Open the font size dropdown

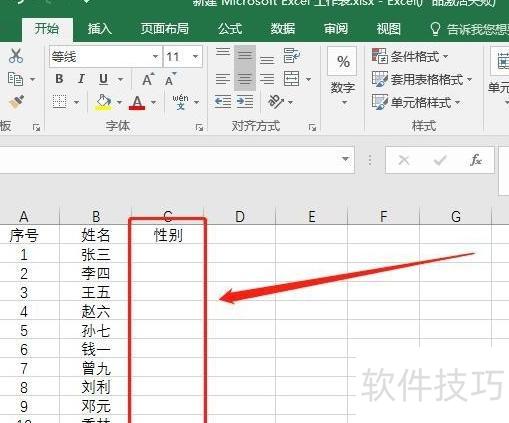pos(196,57)
